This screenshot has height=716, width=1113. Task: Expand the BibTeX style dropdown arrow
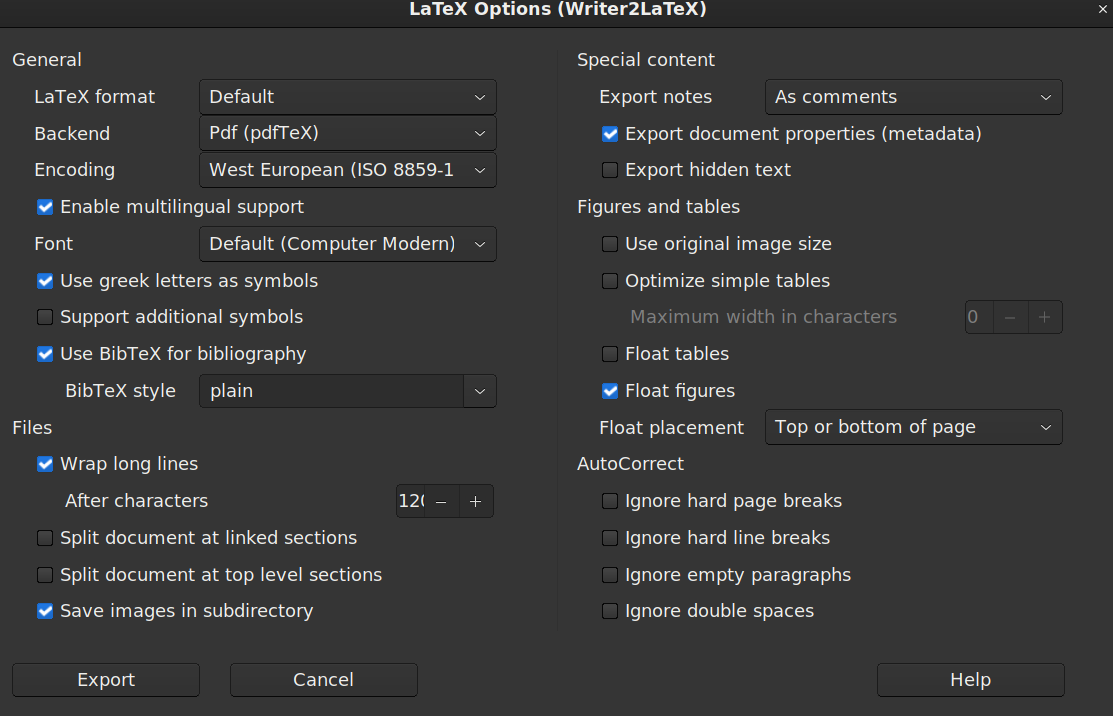pyautogui.click(x=480, y=391)
